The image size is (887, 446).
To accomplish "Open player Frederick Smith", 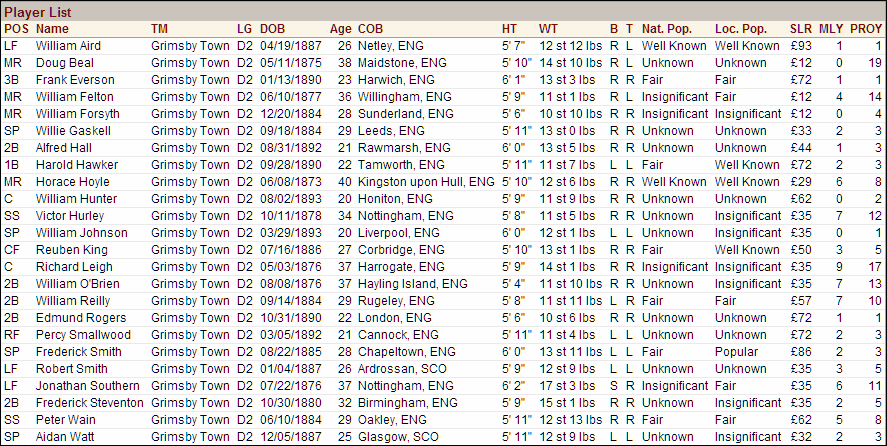I will coord(79,351).
